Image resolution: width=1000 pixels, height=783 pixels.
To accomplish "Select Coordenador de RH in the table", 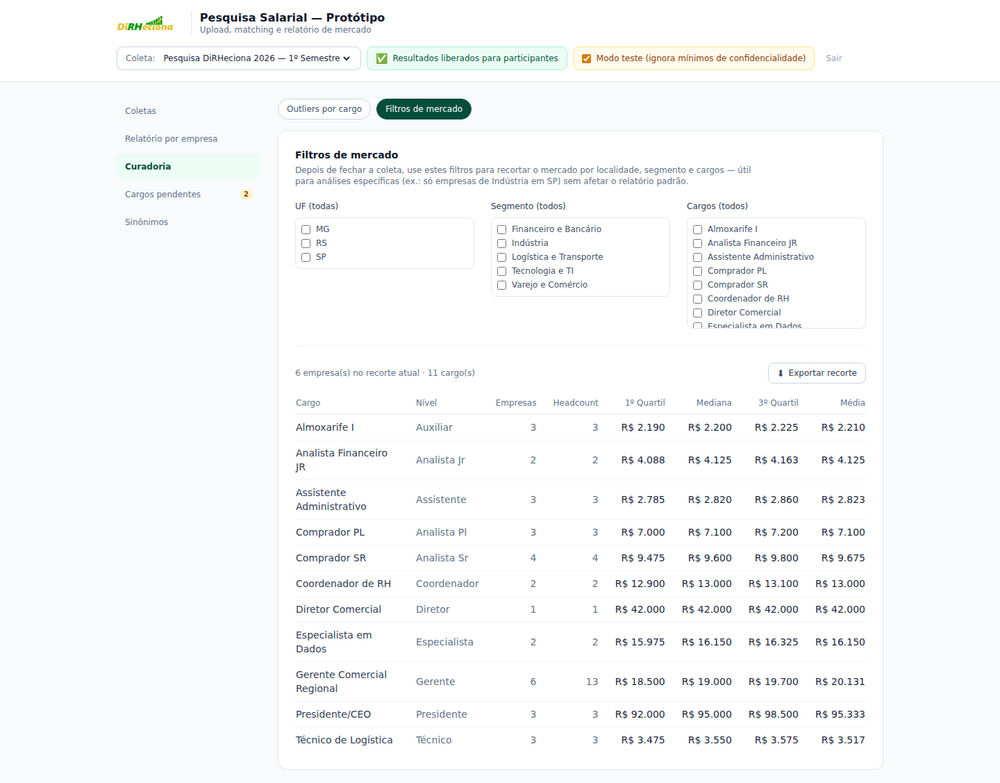I will (343, 584).
